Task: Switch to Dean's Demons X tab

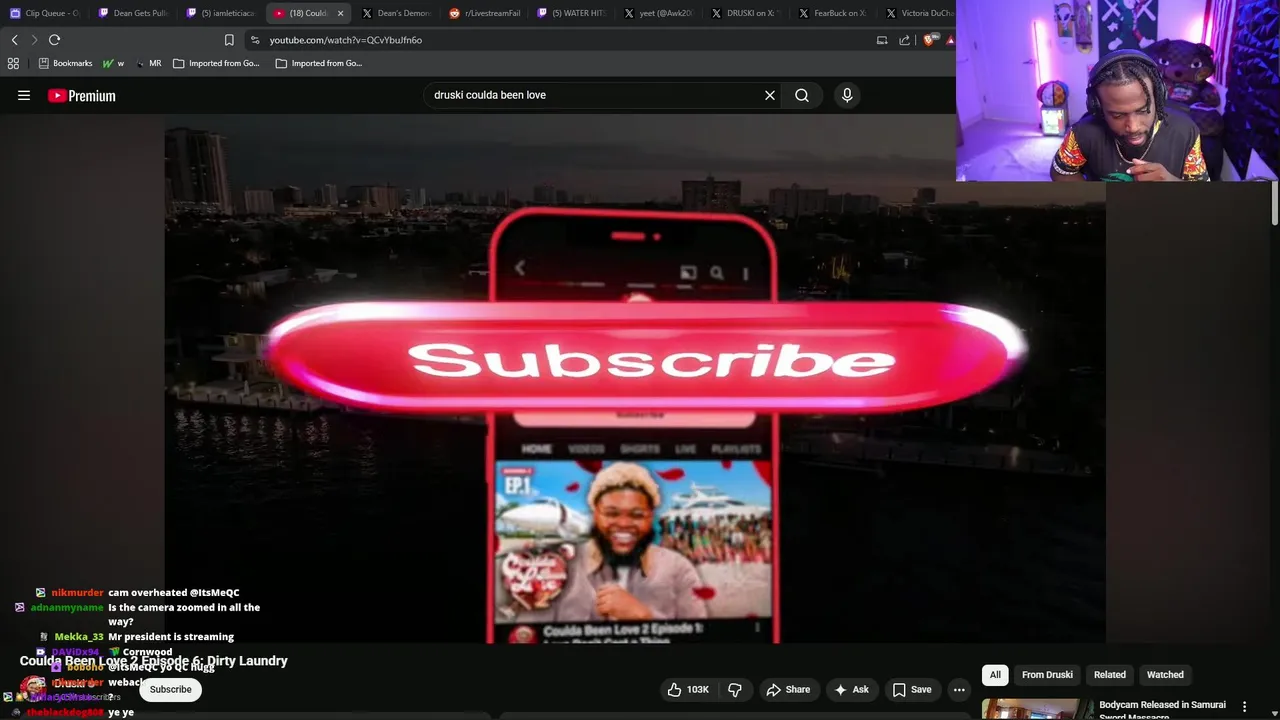Action: coord(397,13)
